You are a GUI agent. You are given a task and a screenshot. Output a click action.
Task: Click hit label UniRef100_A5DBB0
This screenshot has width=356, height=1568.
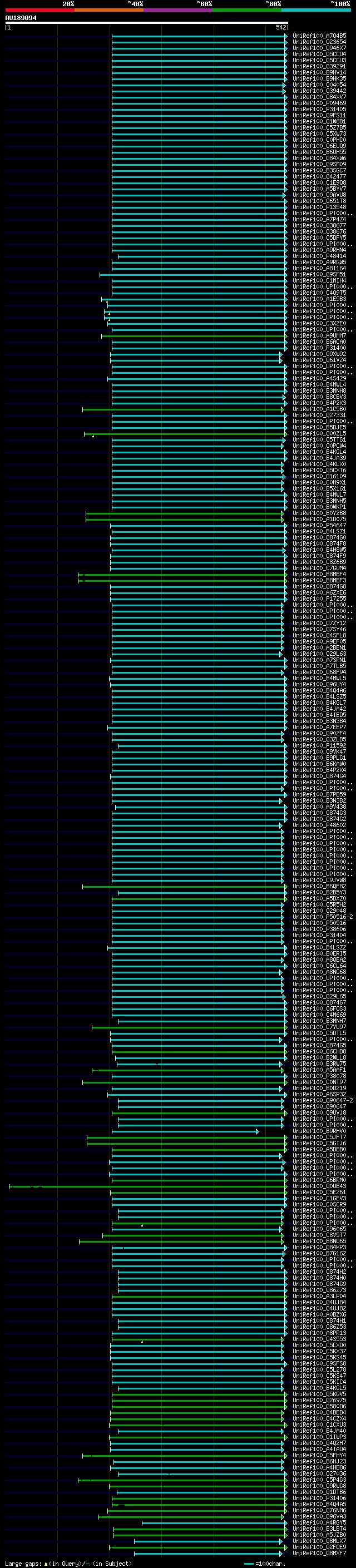pos(319,1150)
